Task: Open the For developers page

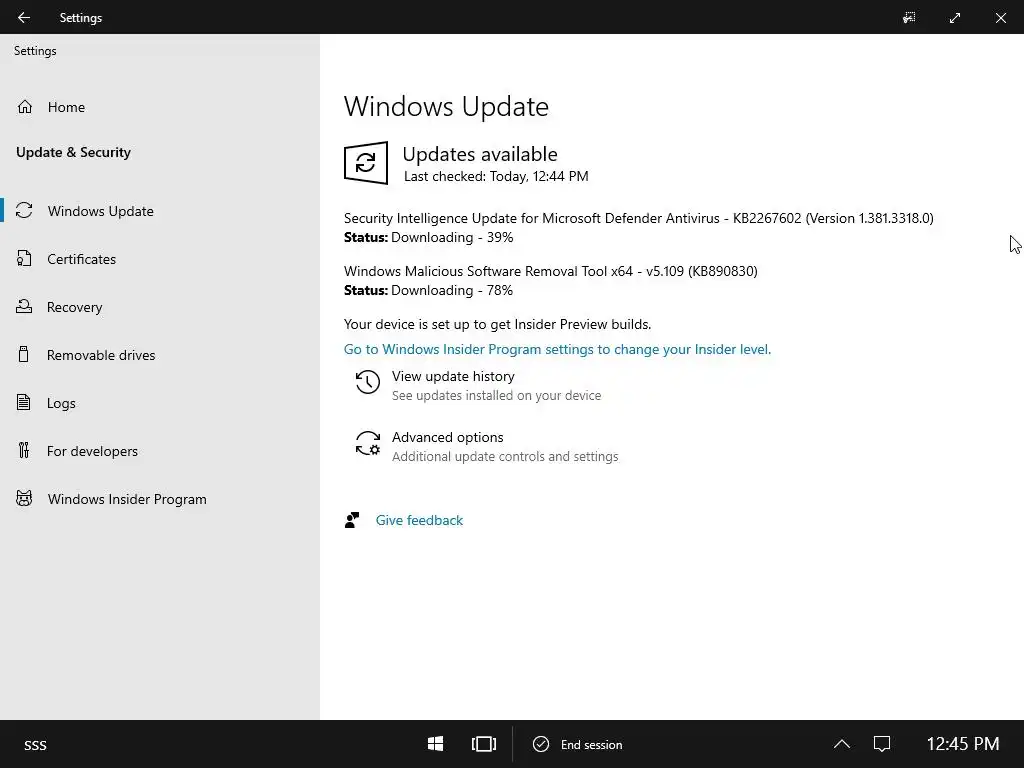Action: click(x=92, y=451)
